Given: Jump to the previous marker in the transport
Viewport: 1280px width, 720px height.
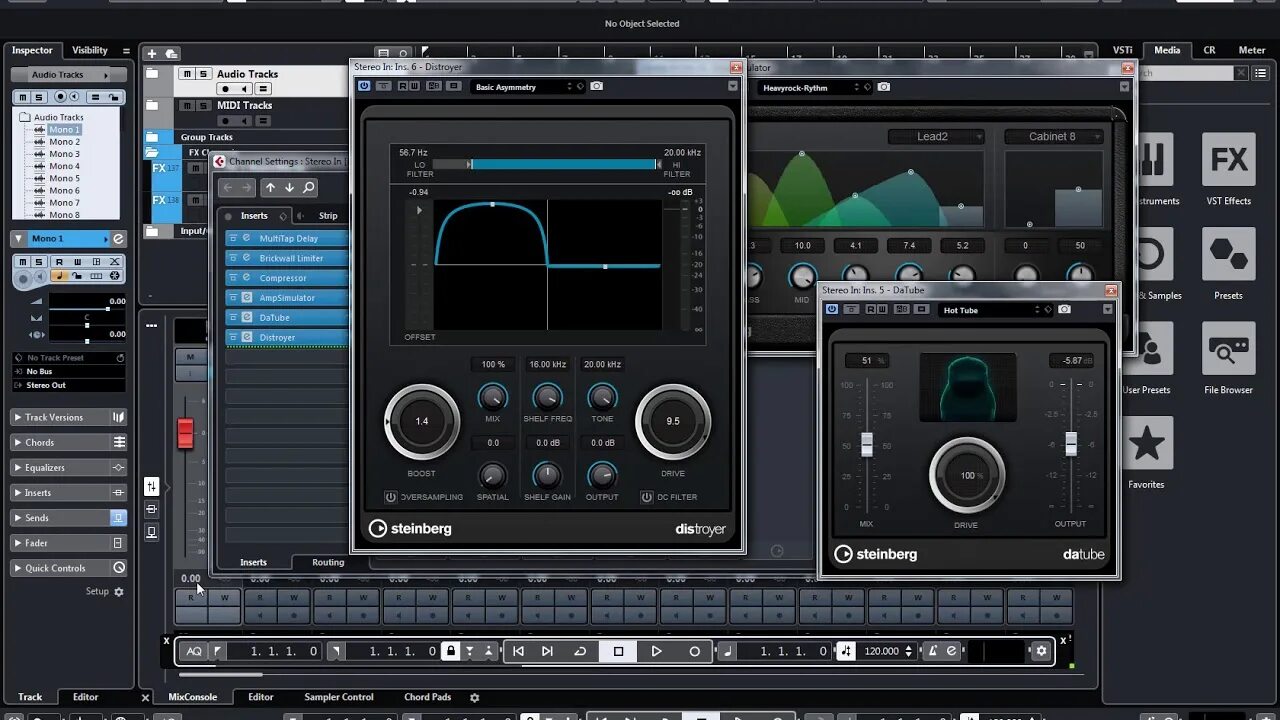Looking at the screenshot, I should pyautogui.click(x=518, y=651).
